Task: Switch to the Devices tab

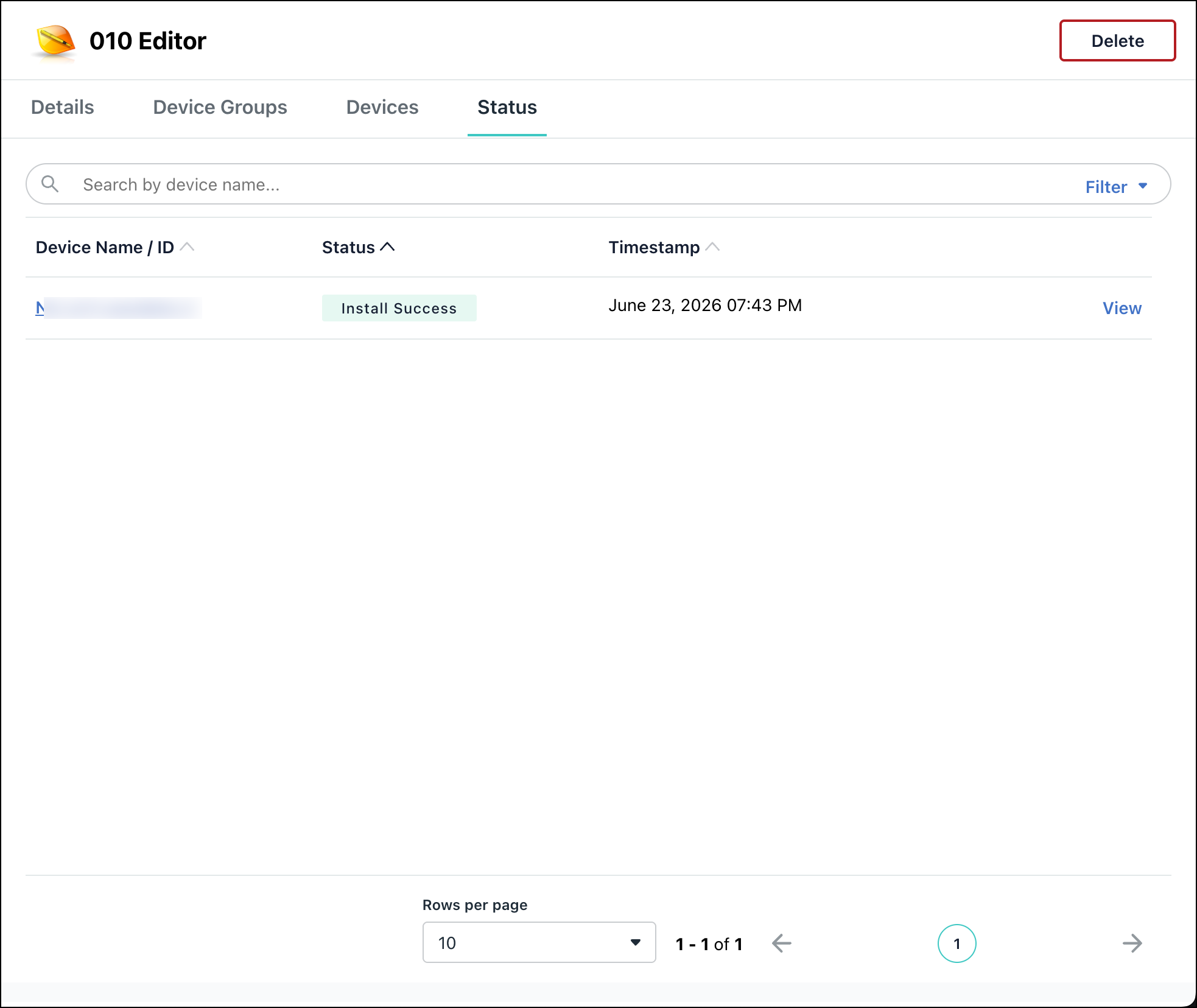Action: [382, 107]
